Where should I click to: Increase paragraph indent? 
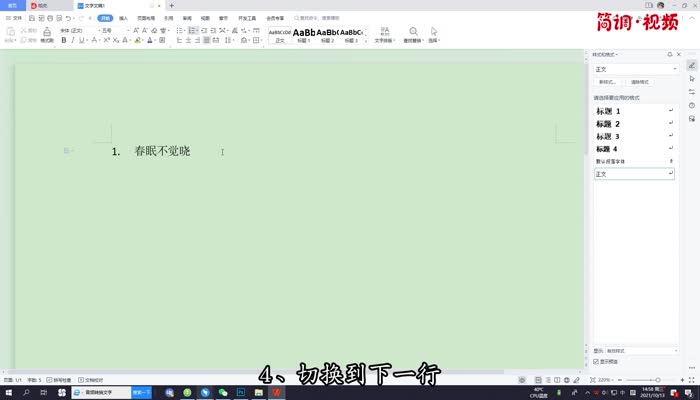[x=213, y=30]
